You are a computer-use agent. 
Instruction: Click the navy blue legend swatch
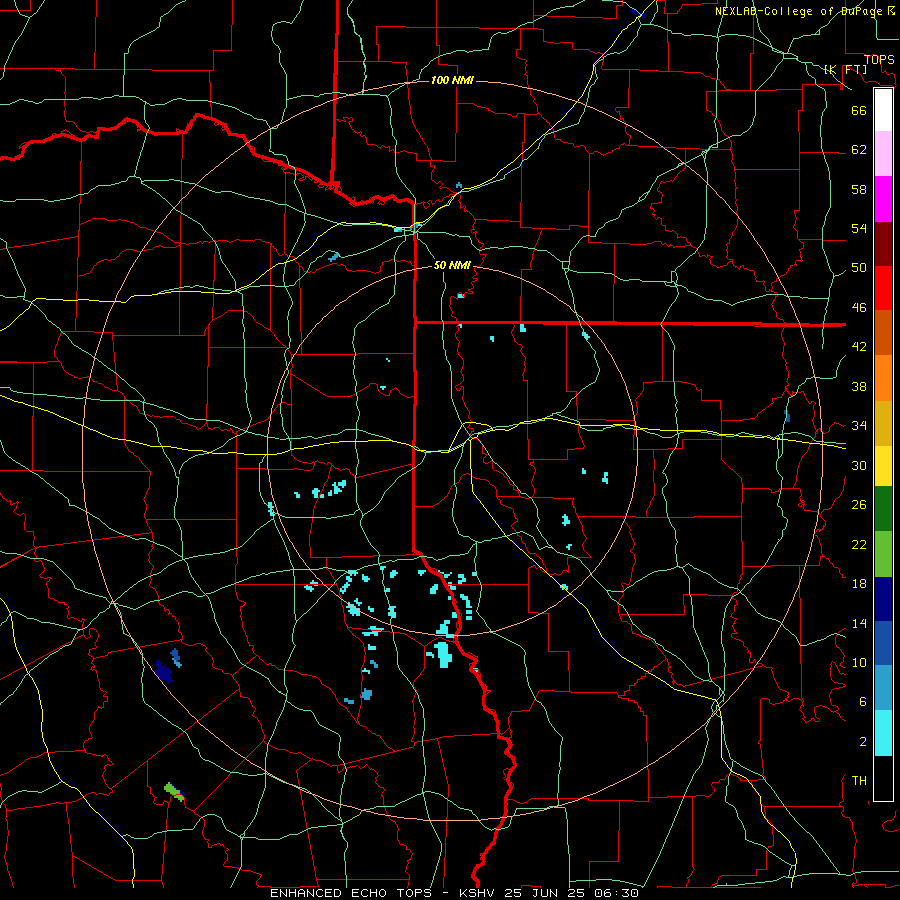coord(883,599)
